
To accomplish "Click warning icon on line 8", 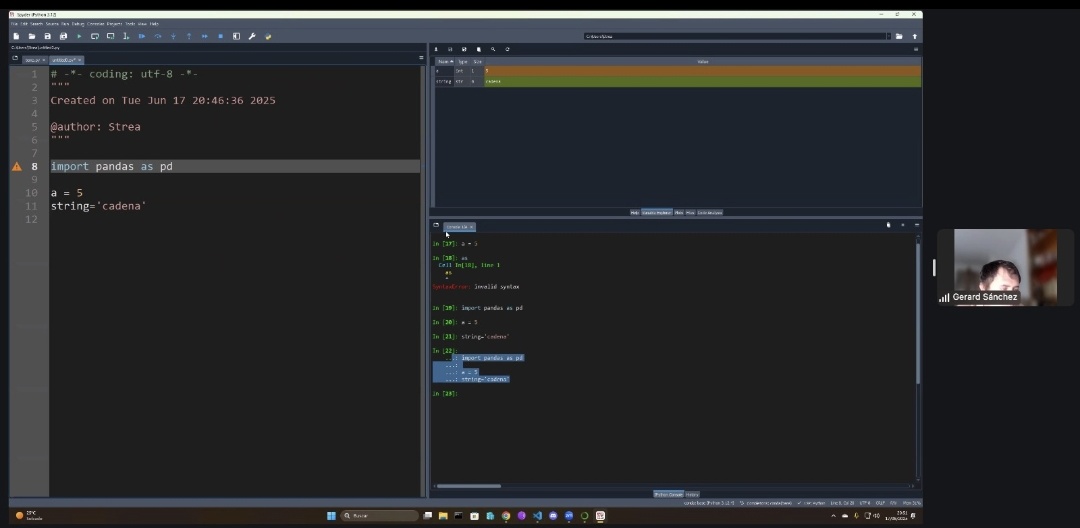I will (x=17, y=167).
